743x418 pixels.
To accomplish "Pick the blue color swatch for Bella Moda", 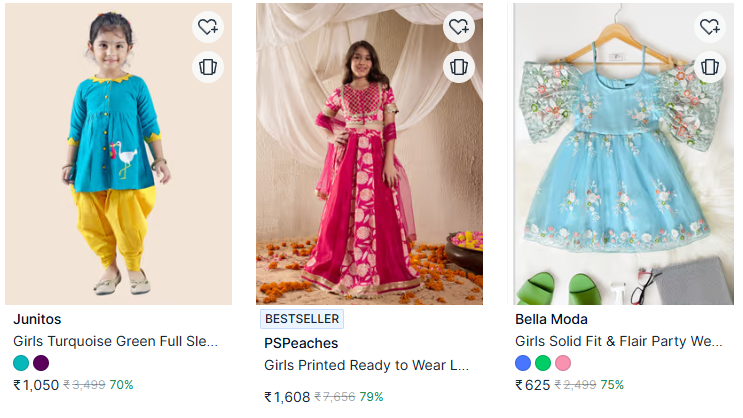I will click(x=523, y=363).
